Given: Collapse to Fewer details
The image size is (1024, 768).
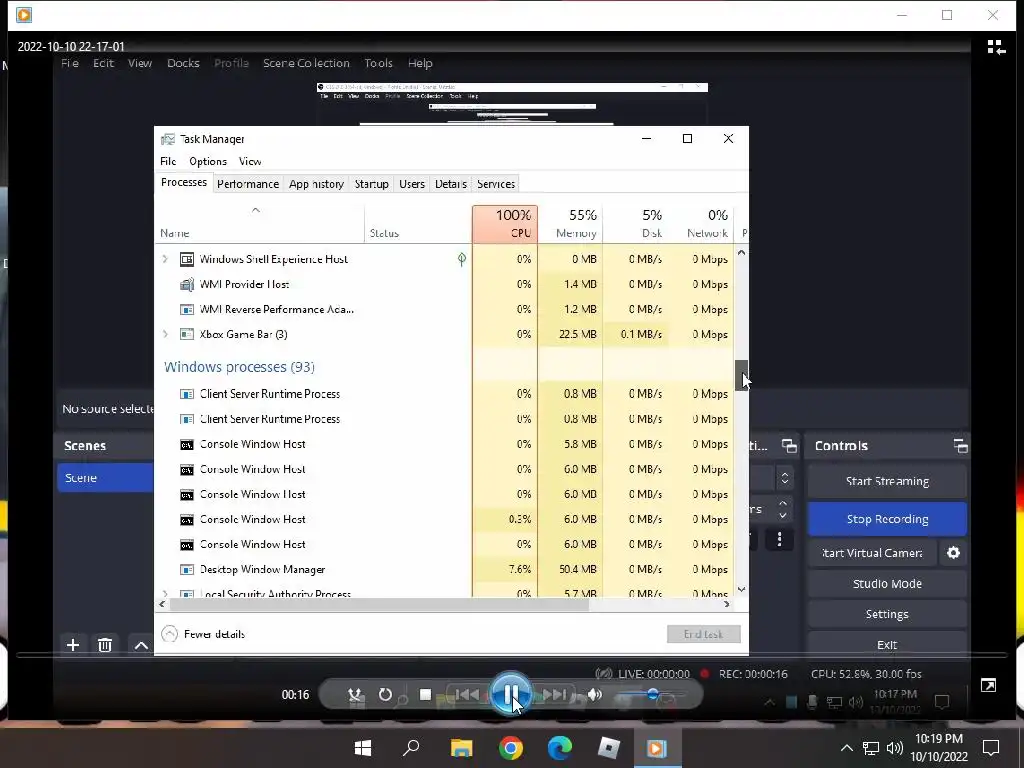Looking at the screenshot, I should coord(203,633).
